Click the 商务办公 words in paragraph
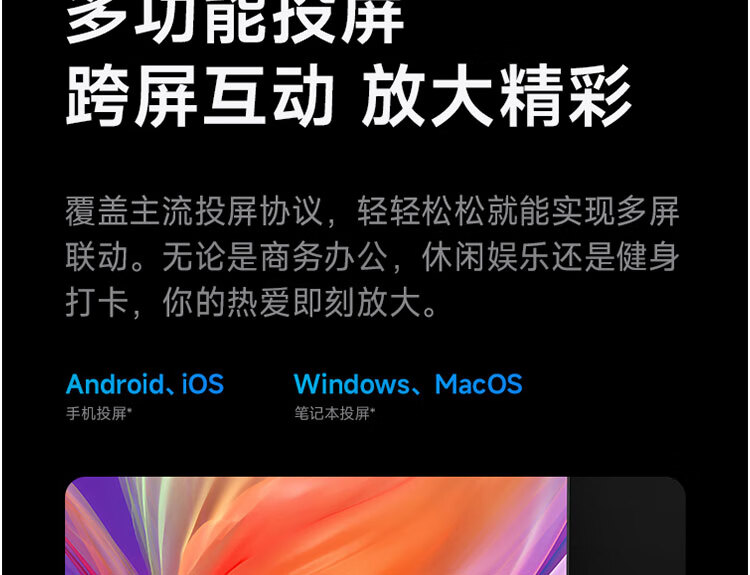750x575 pixels. click(x=323, y=257)
